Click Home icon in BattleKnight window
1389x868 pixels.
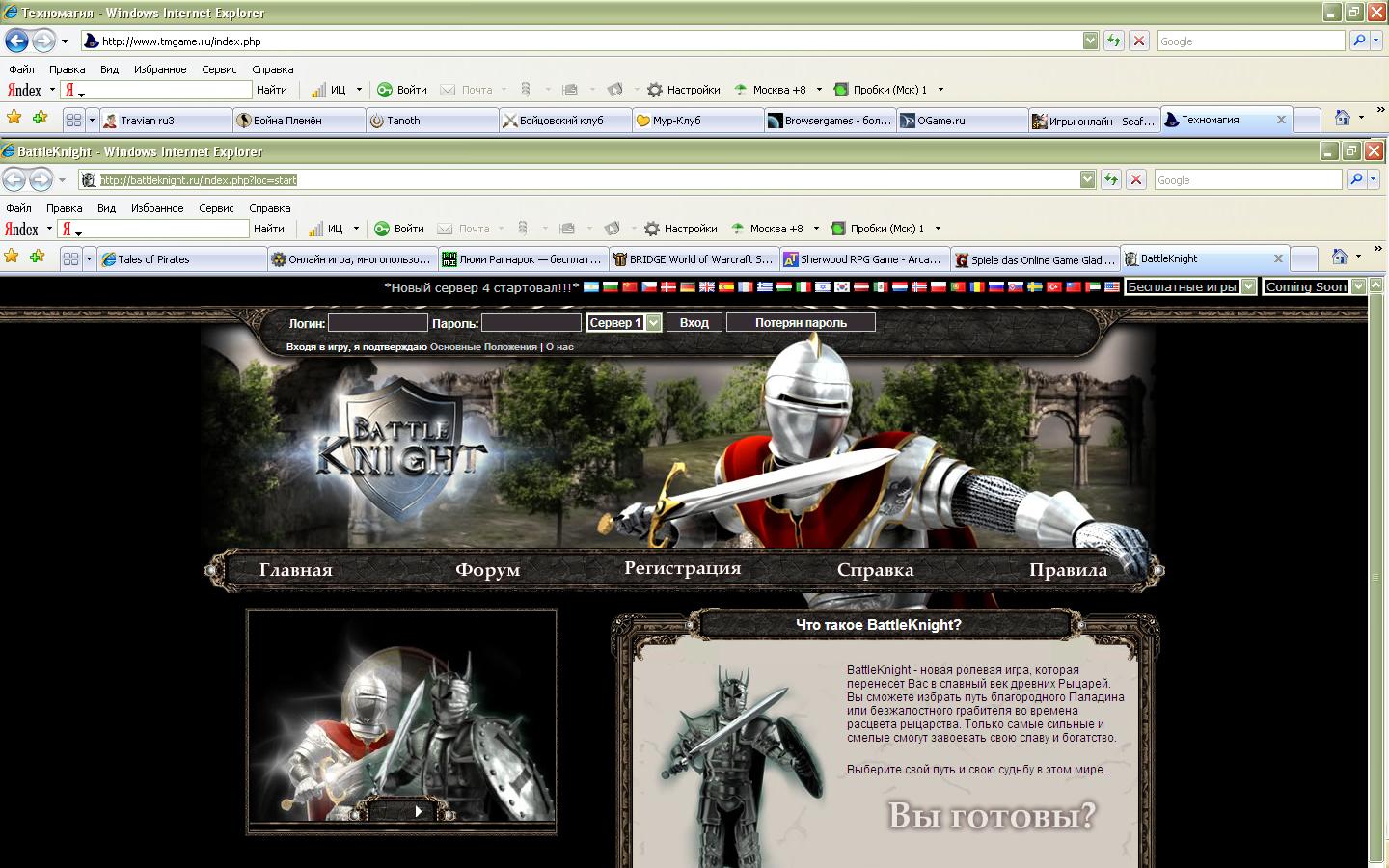click(x=1340, y=257)
